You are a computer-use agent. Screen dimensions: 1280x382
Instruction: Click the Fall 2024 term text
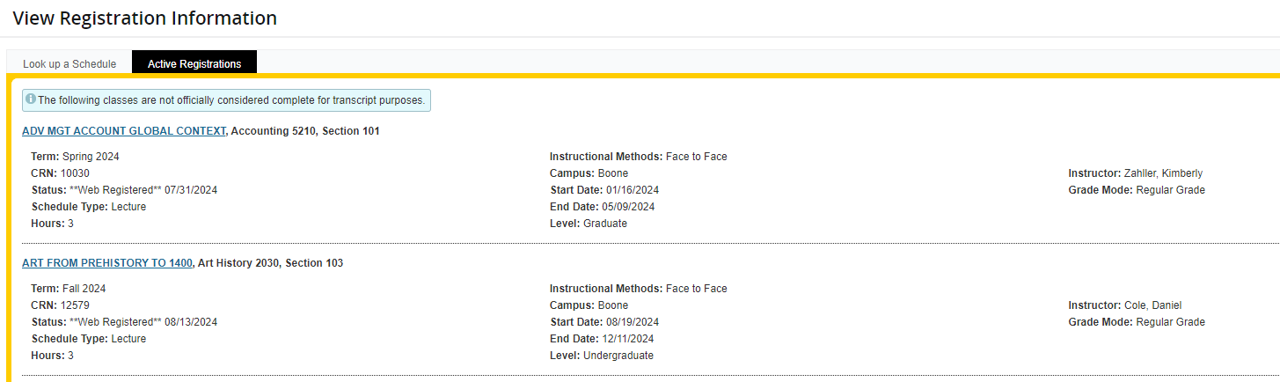click(84, 288)
